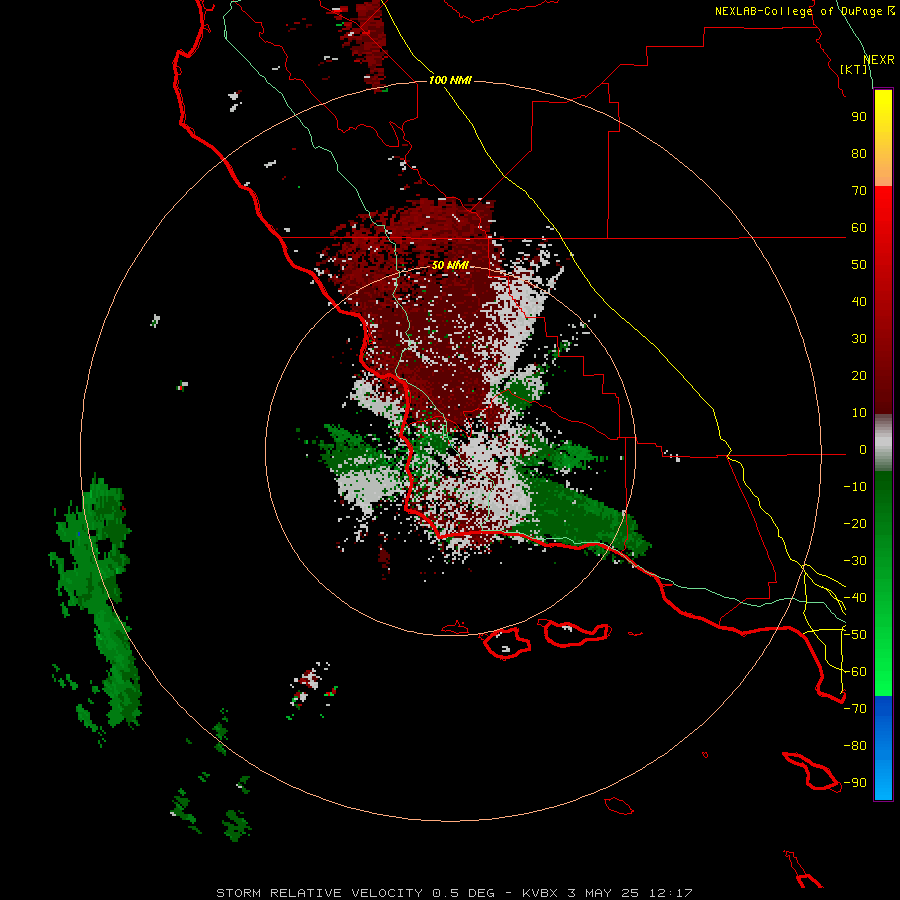Image resolution: width=900 pixels, height=900 pixels.
Task: Click the '-80' value on the velocity scale
Action: pyautogui.click(x=855, y=746)
